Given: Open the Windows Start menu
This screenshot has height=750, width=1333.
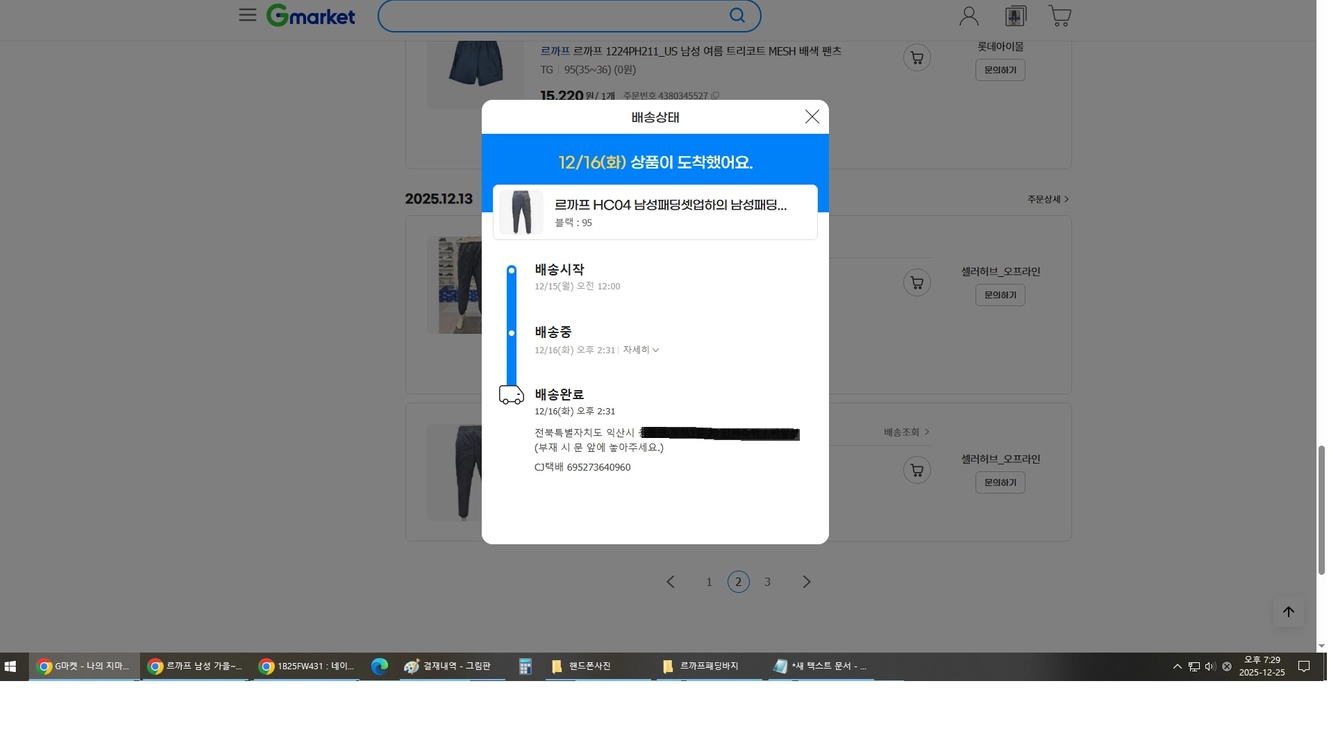Looking at the screenshot, I should 10,666.
